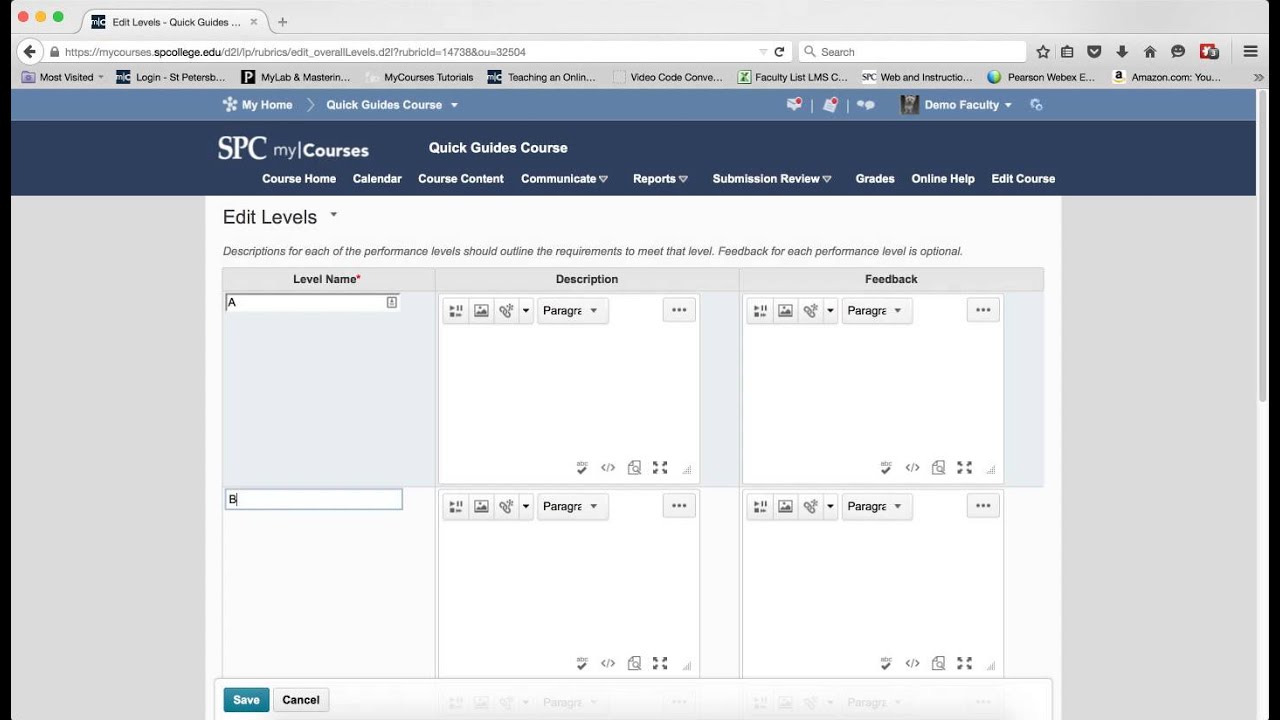The height and width of the screenshot is (720, 1280).
Task: Expand Edit Levels title dropdown arrow
Action: tap(334, 215)
